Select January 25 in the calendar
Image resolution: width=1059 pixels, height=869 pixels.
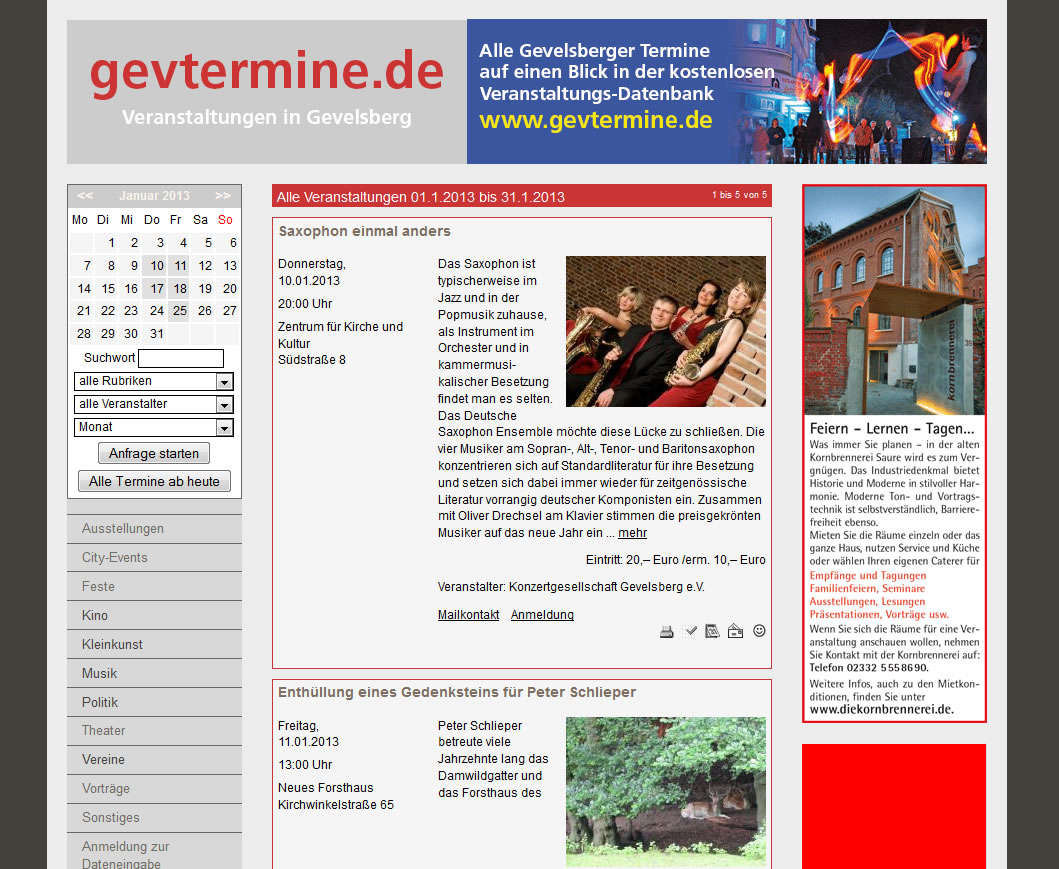[x=180, y=311]
